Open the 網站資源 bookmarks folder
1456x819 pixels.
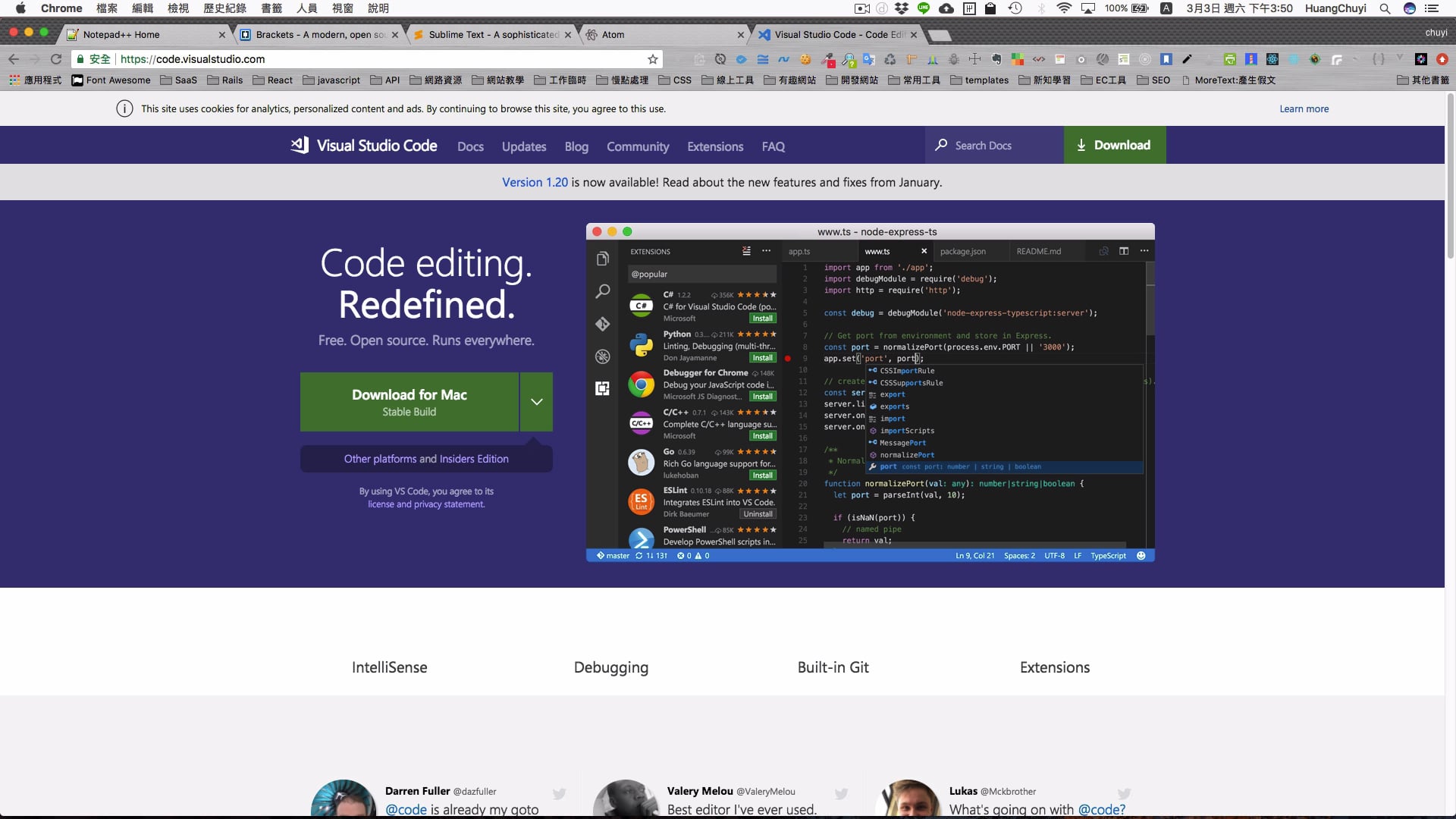(436, 80)
